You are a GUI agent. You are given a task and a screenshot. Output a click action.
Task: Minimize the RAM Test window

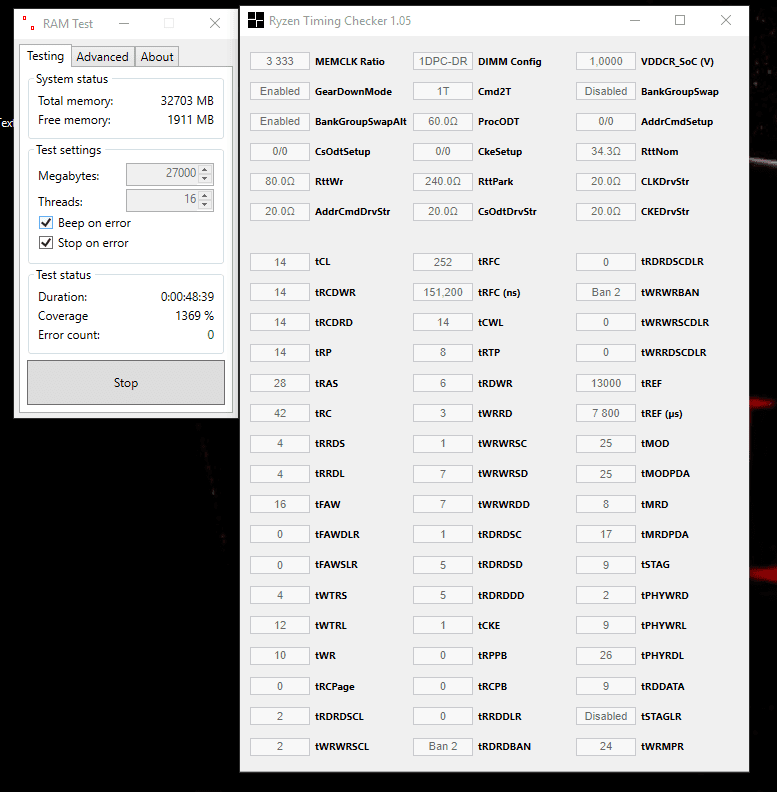[124, 23]
